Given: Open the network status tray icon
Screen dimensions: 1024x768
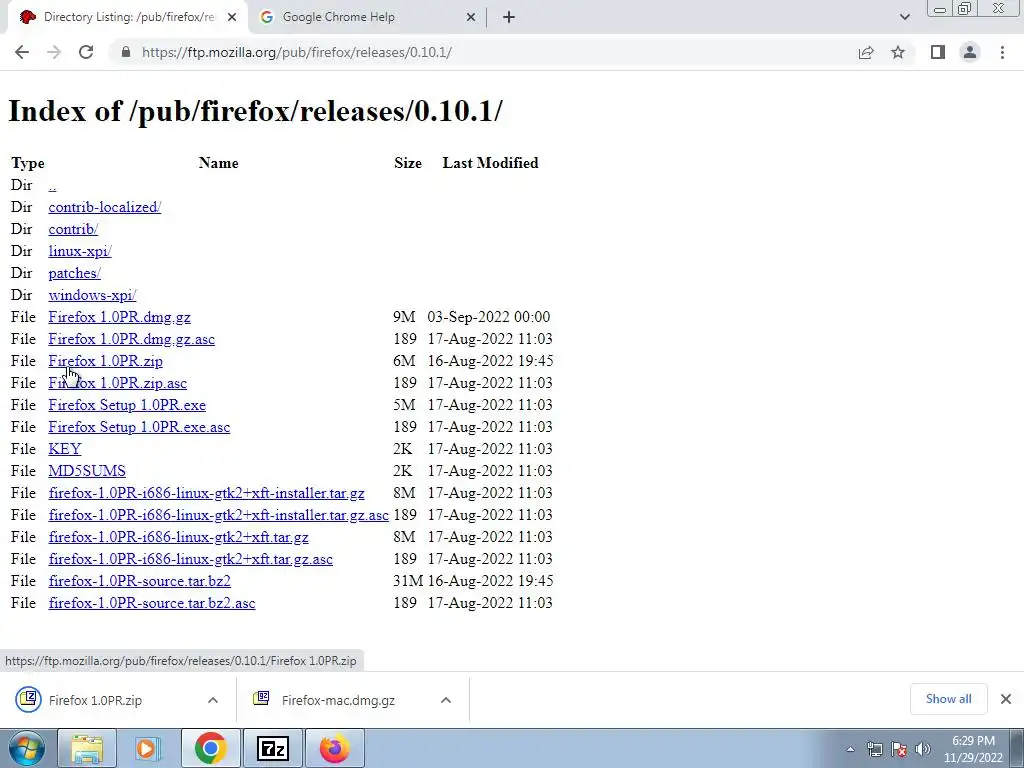Looking at the screenshot, I should click(874, 749).
